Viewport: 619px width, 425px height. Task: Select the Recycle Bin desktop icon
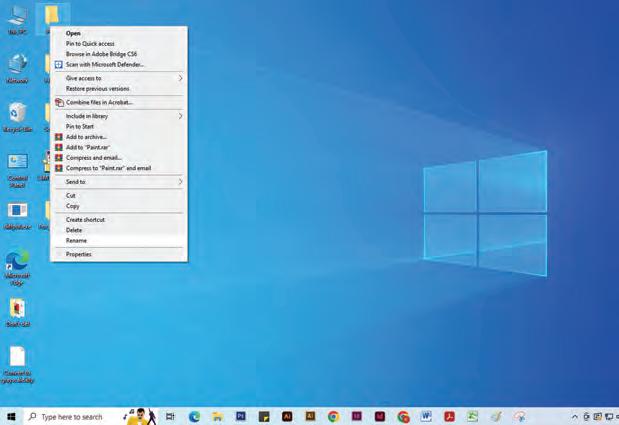click(17, 117)
